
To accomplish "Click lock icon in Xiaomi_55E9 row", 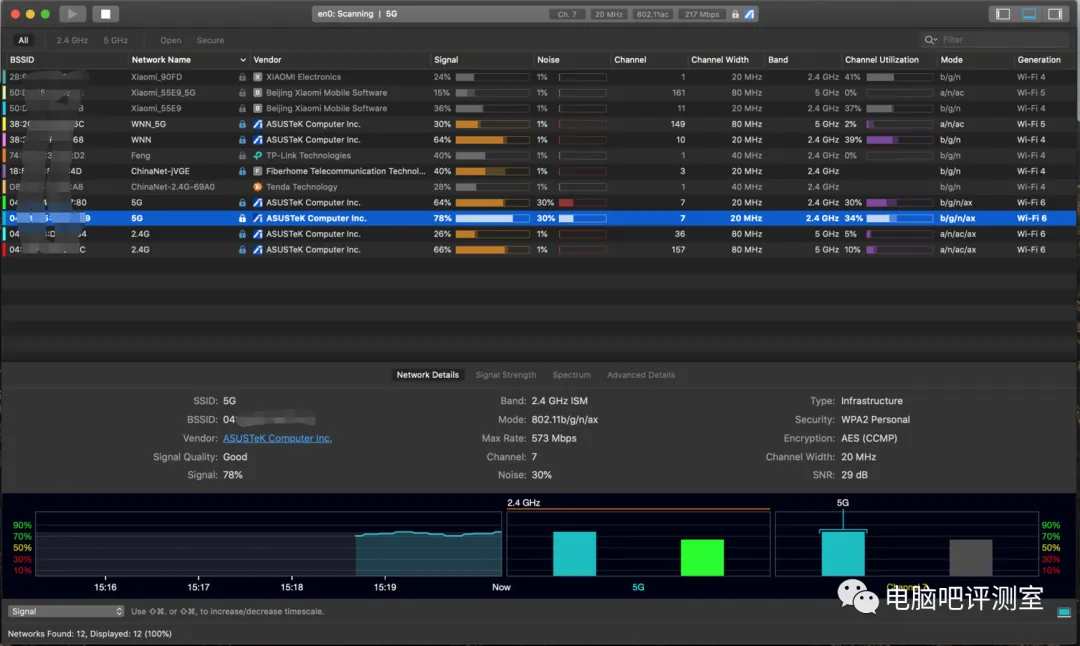I will [242, 109].
